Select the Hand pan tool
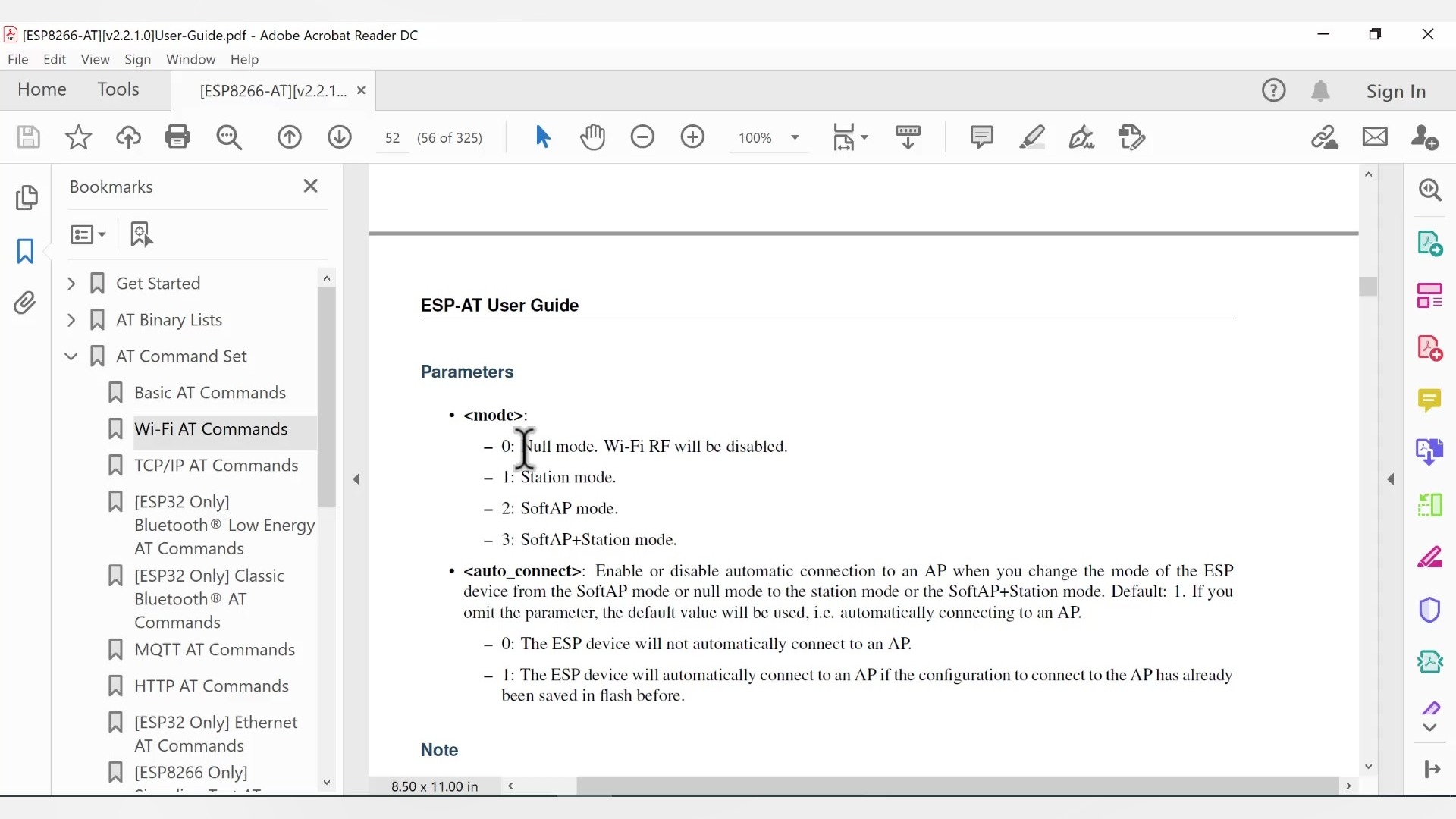Viewport: 1456px width, 819px height. (592, 137)
